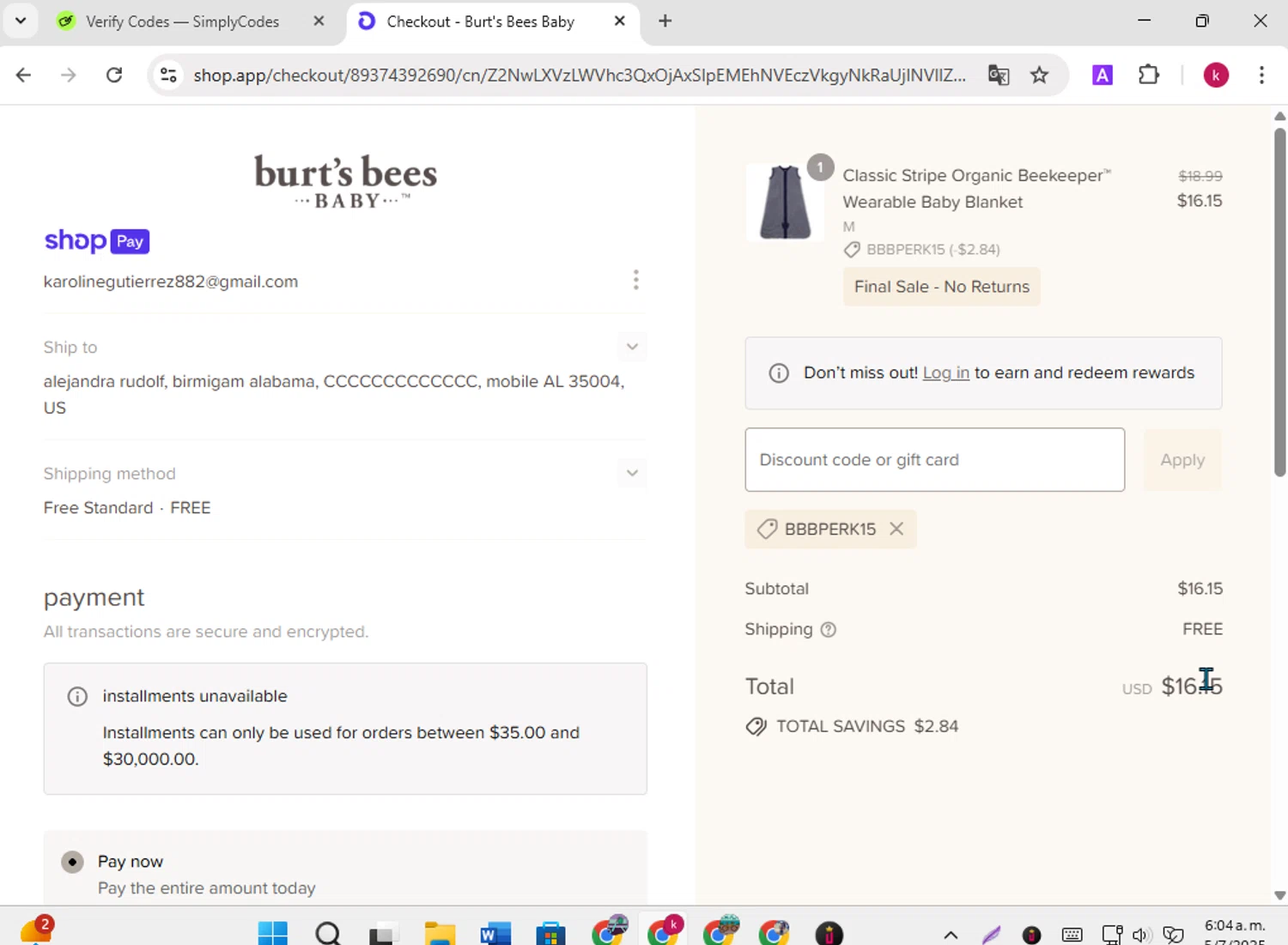Click the rewards info circle icon
1288x945 pixels.
tap(779, 373)
